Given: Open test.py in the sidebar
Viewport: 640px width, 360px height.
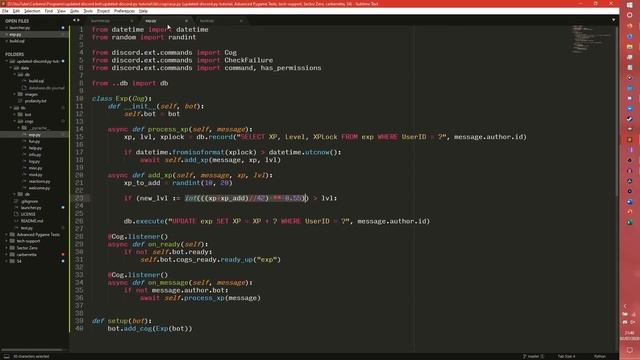Looking at the screenshot, I should 27,228.
